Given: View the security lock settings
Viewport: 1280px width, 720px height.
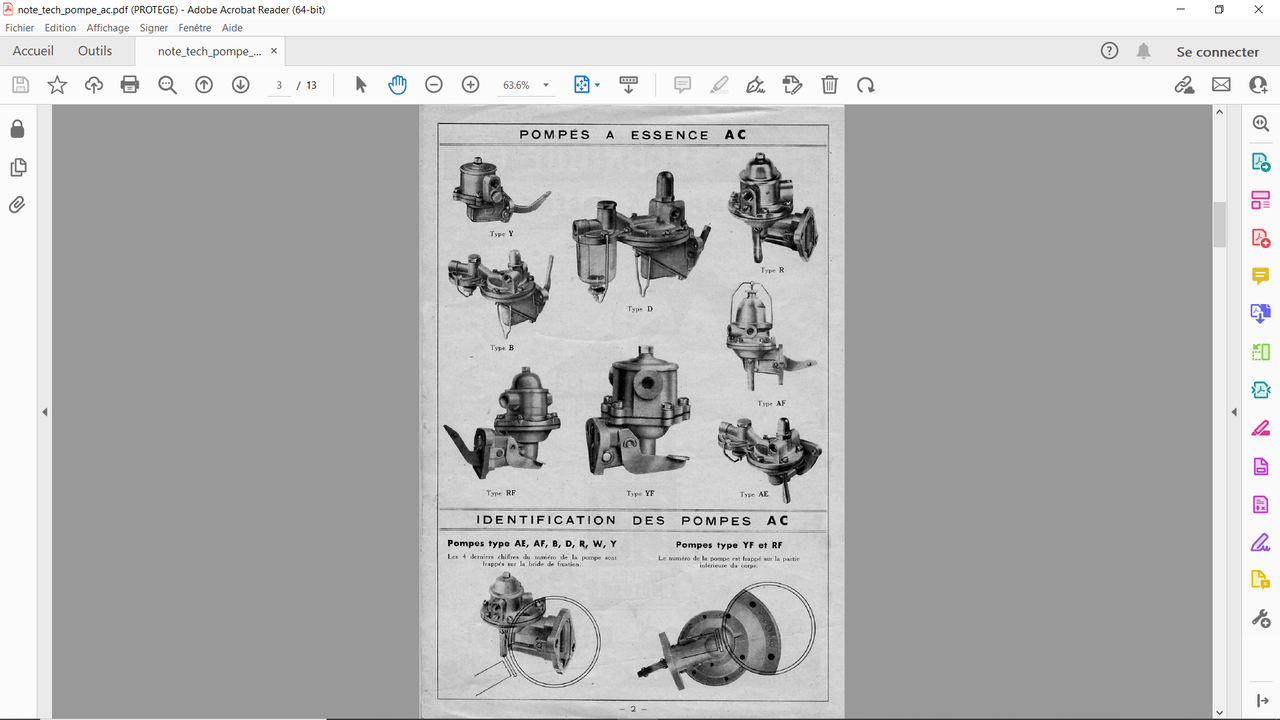Looking at the screenshot, I should click(17, 129).
